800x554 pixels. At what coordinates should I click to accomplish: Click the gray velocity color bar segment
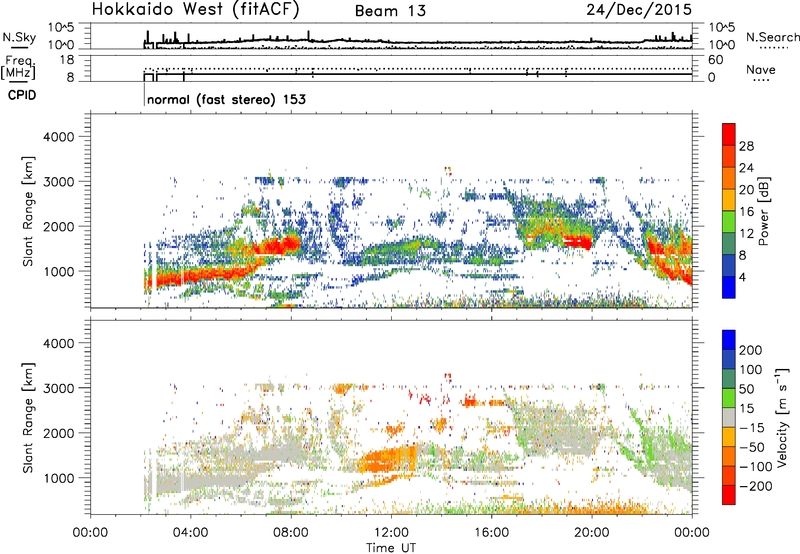pos(729,418)
